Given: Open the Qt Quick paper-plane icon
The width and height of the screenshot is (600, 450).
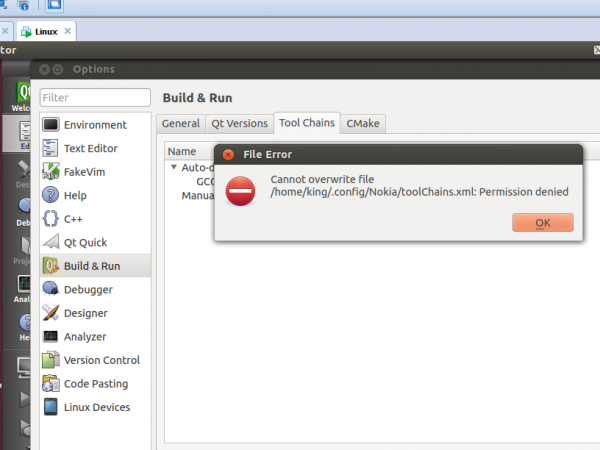Looking at the screenshot, I should click(51, 242).
